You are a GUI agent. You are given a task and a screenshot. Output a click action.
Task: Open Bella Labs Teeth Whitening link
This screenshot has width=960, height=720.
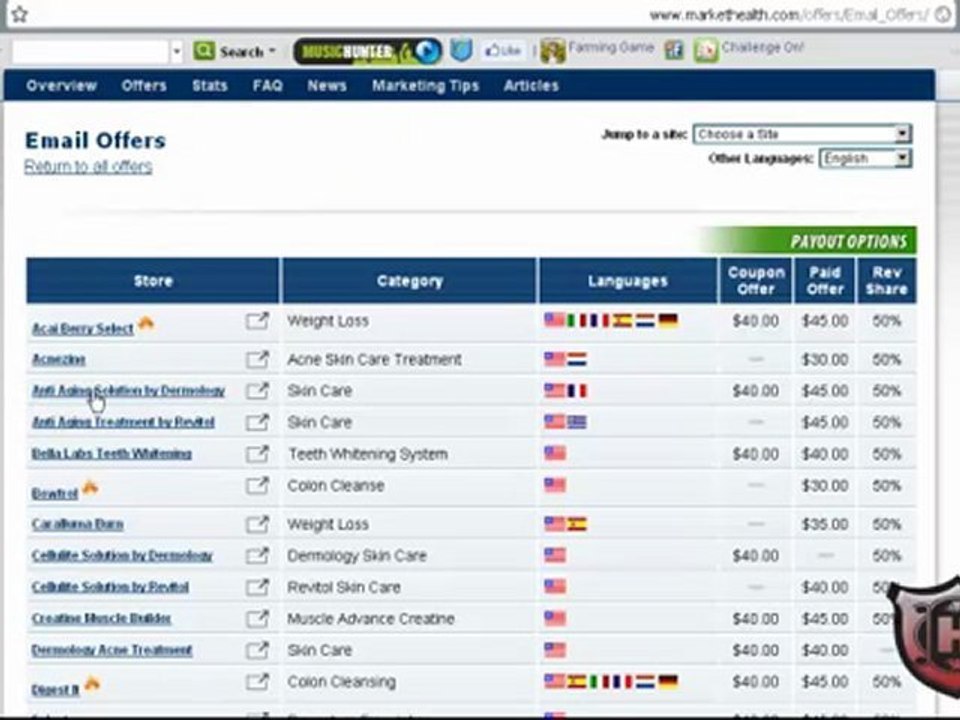coord(111,454)
